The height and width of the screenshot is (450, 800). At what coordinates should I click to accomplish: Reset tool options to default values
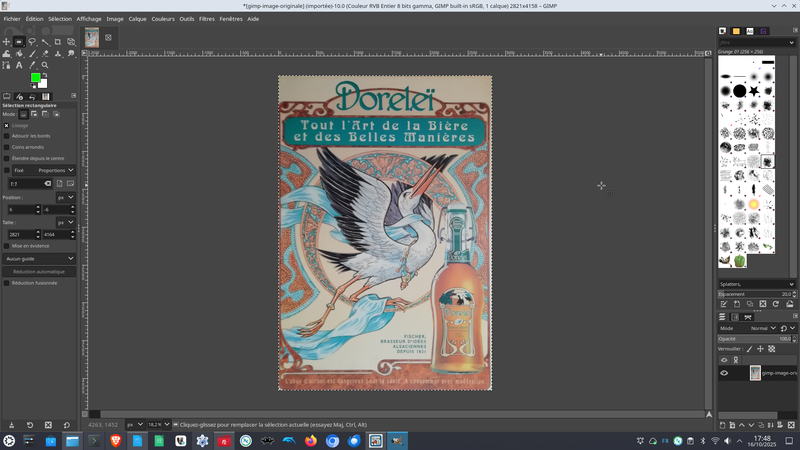(67, 425)
